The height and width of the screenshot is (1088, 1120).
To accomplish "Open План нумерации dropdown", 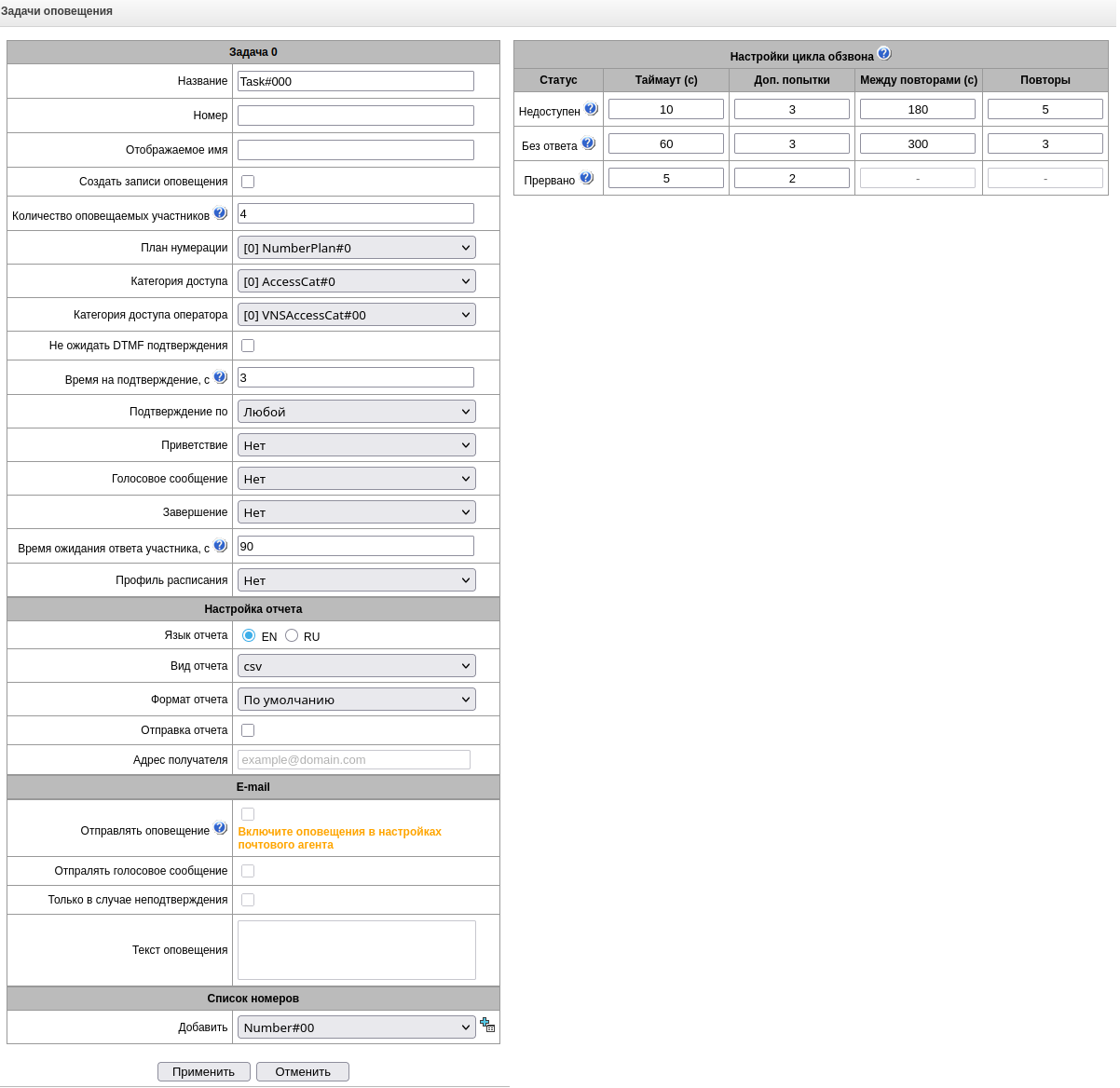I will point(356,248).
